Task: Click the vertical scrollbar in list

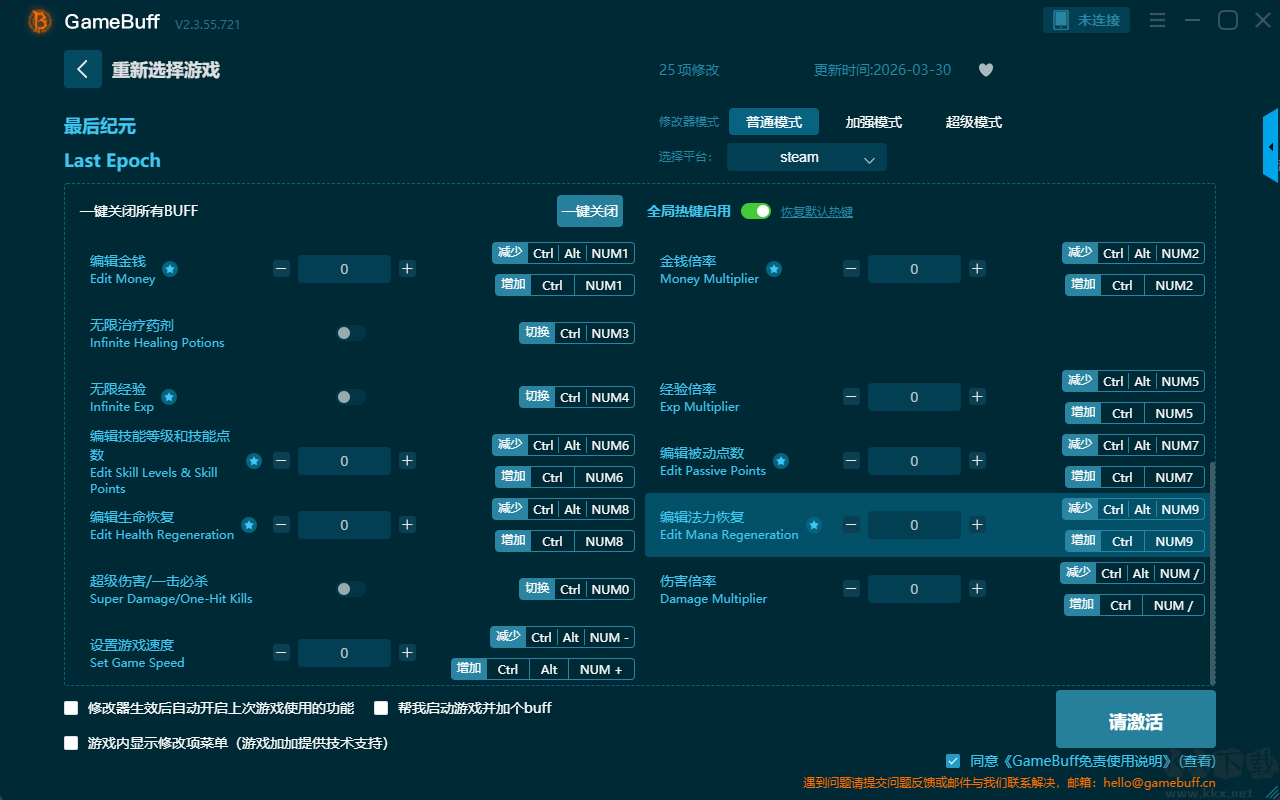Action: [x=1212, y=573]
